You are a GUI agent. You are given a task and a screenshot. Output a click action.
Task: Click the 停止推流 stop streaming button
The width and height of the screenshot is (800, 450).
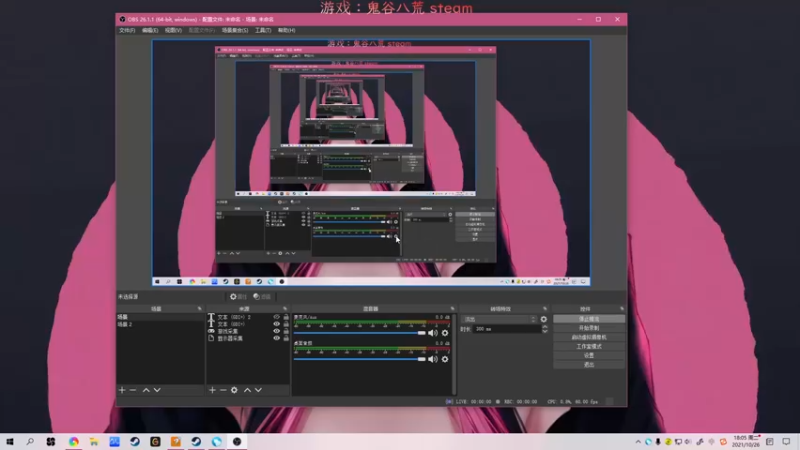[x=589, y=319]
